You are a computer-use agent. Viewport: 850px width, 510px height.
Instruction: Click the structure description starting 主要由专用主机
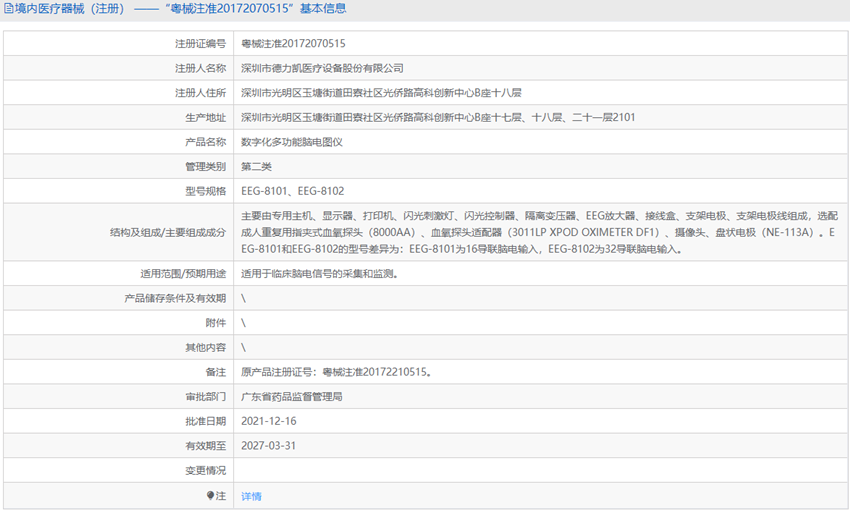[x=539, y=233]
